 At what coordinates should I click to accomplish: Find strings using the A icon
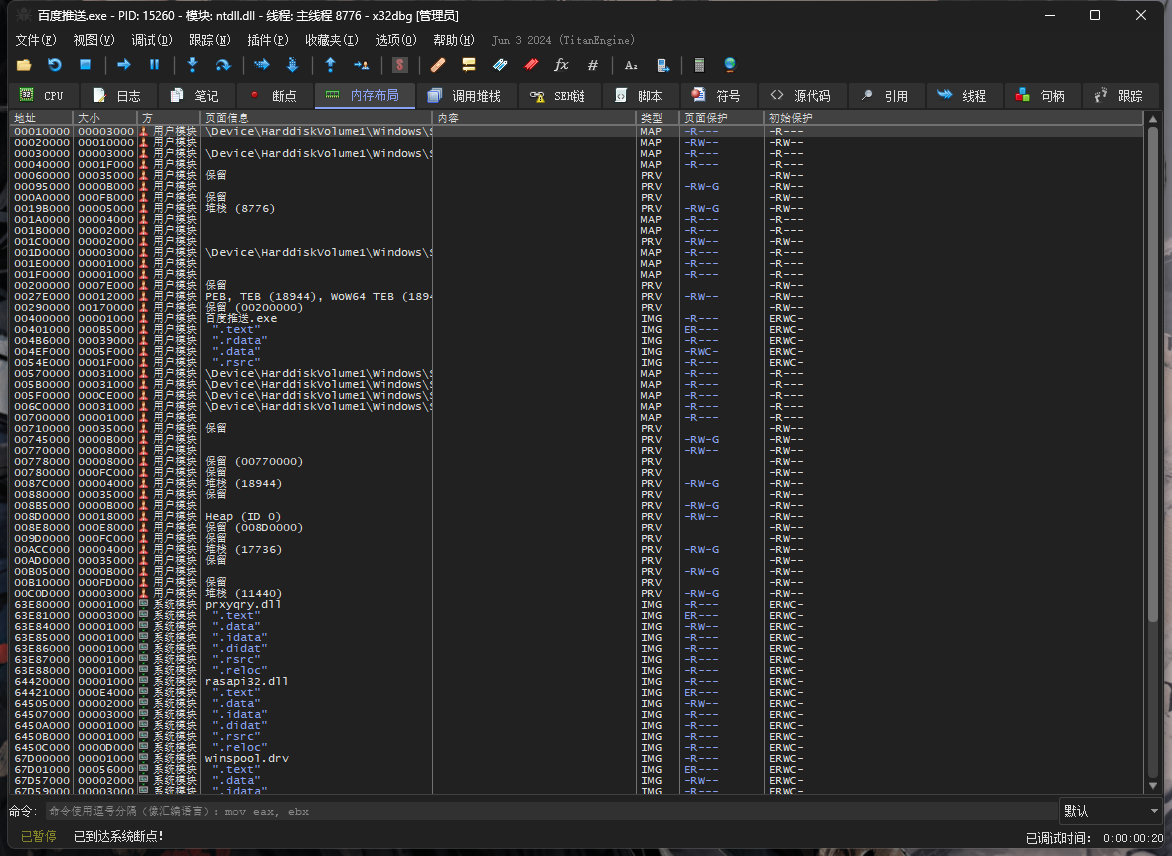pyautogui.click(x=631, y=65)
